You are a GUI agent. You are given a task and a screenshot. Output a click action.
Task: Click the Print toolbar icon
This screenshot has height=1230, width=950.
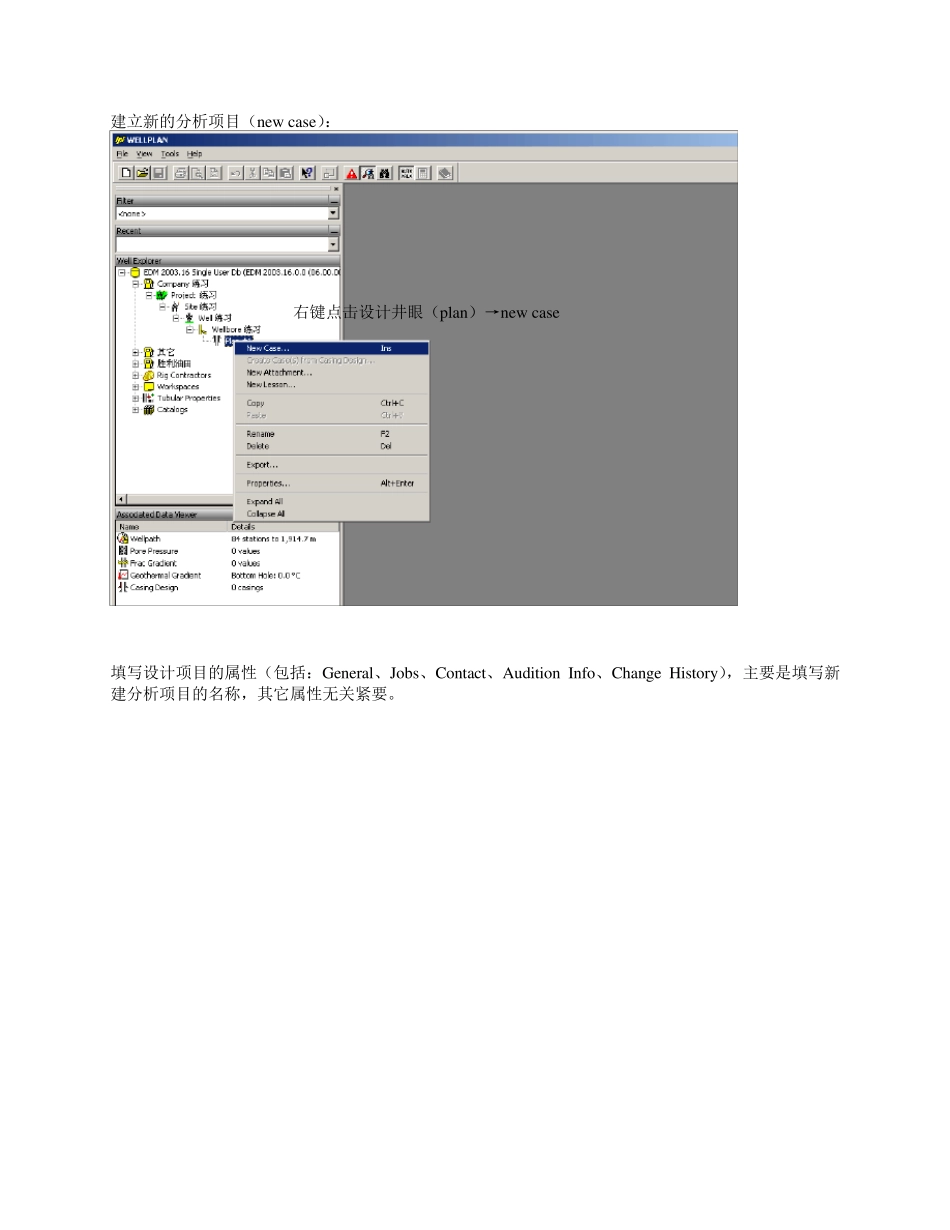point(181,173)
